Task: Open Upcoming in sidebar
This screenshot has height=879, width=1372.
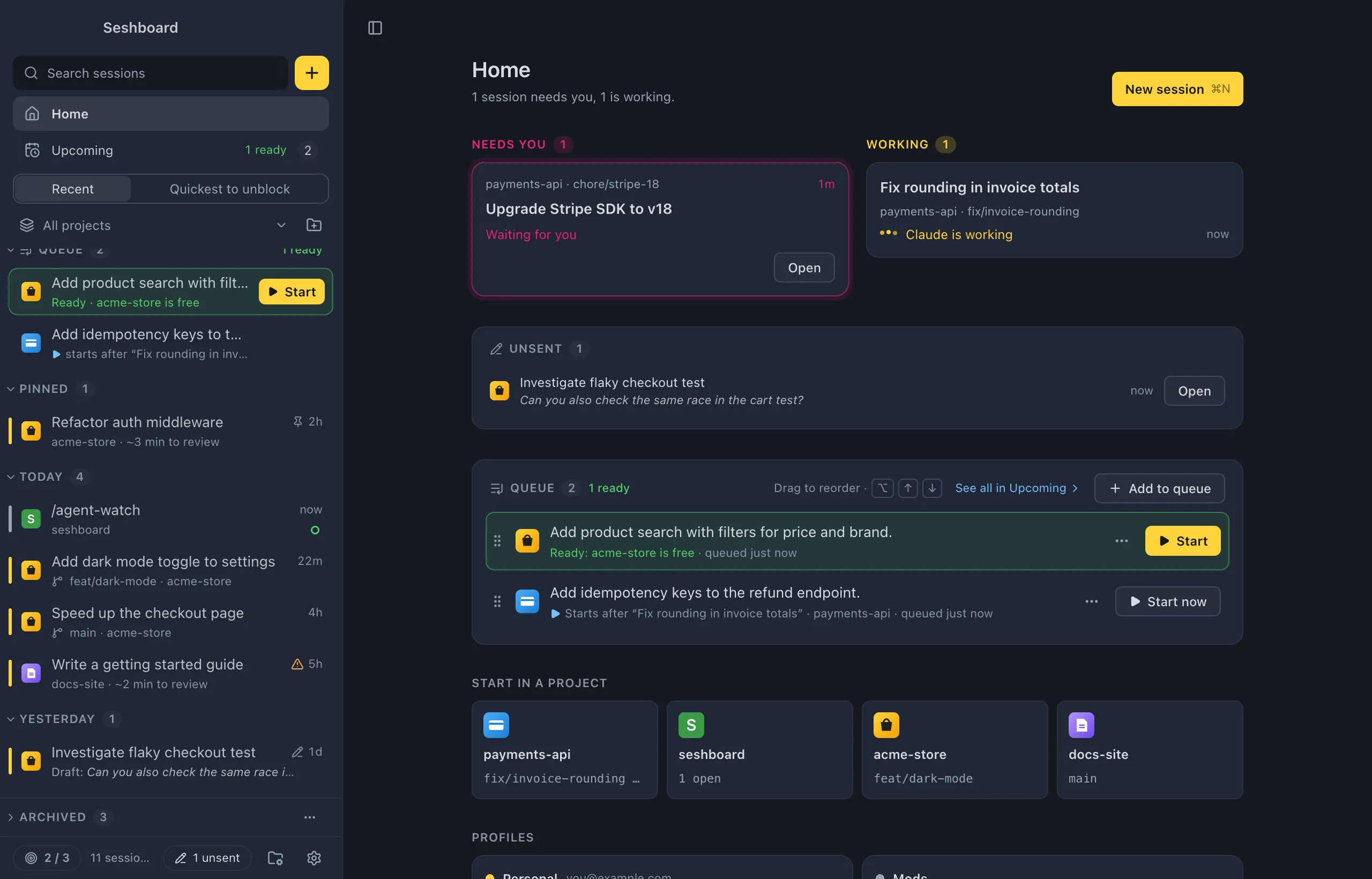Action: [x=170, y=150]
